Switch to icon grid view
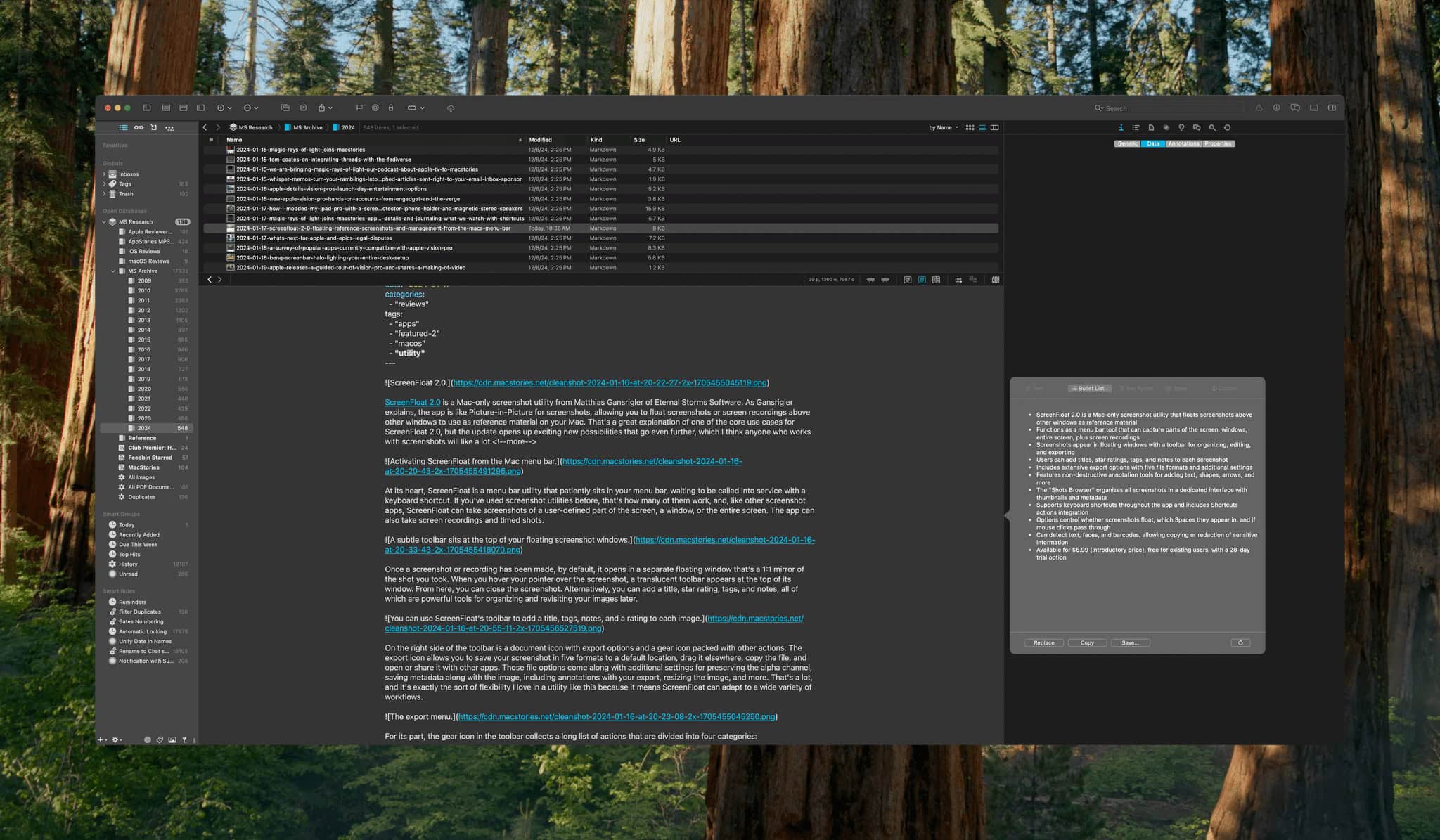The height and width of the screenshot is (840, 1440). tap(970, 127)
